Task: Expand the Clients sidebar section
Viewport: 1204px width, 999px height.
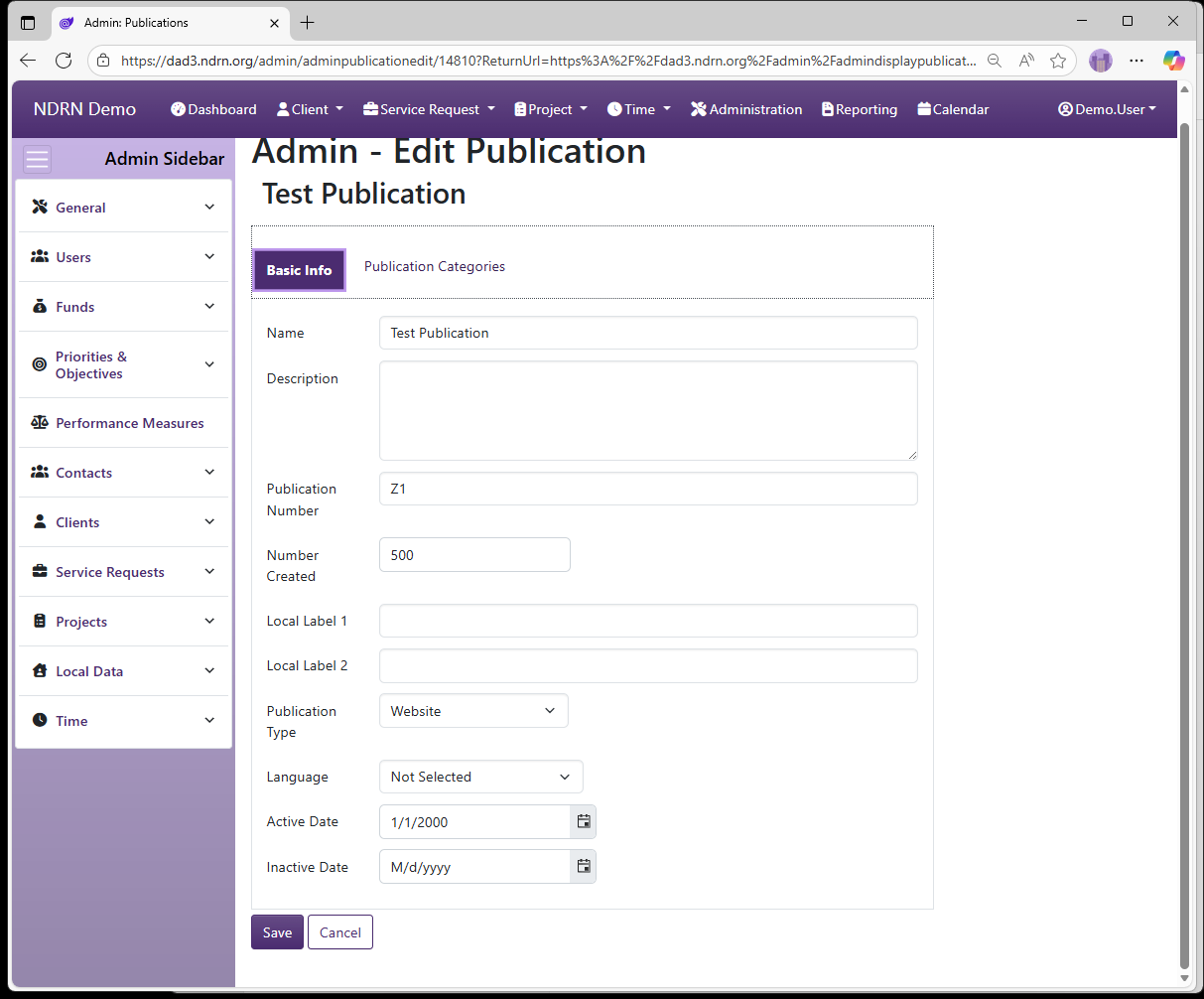Action: tap(209, 522)
